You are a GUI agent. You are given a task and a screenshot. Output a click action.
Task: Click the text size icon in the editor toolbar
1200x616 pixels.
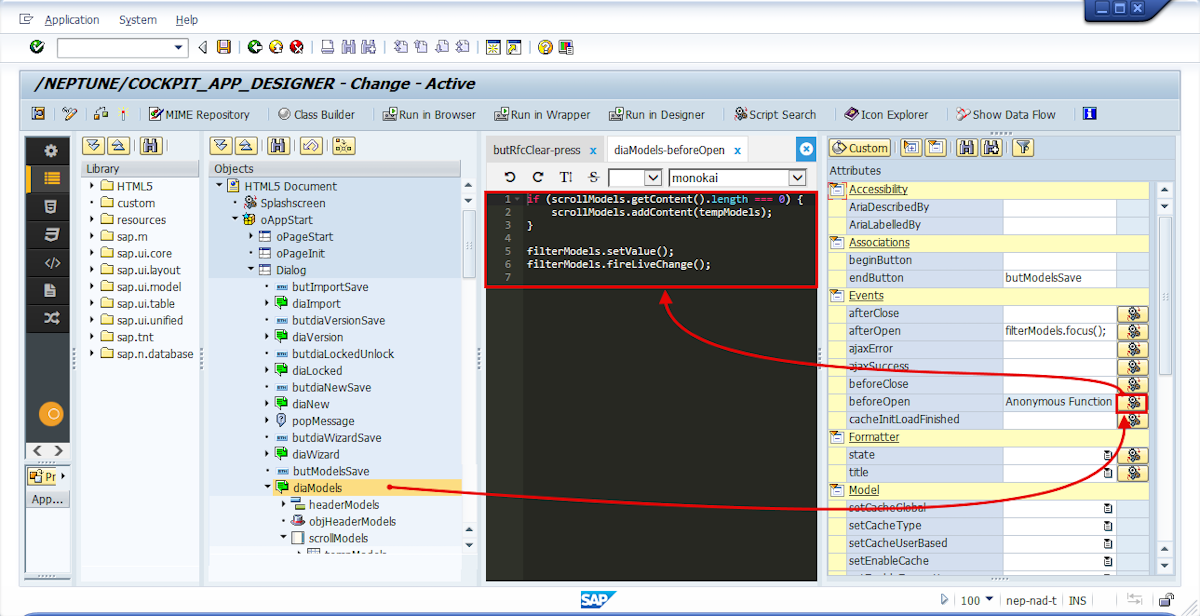pos(566,177)
